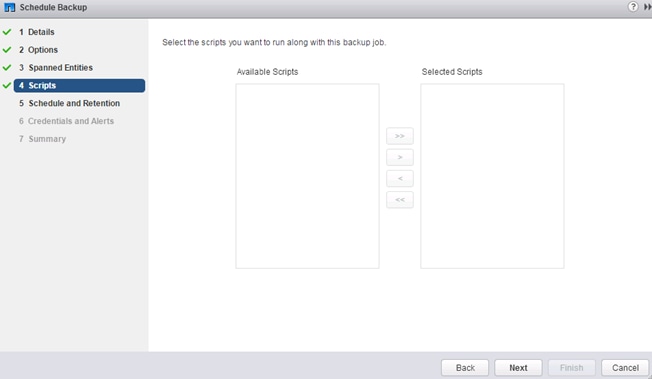Select step 6 Credentials and Alerts

[x=66, y=121]
